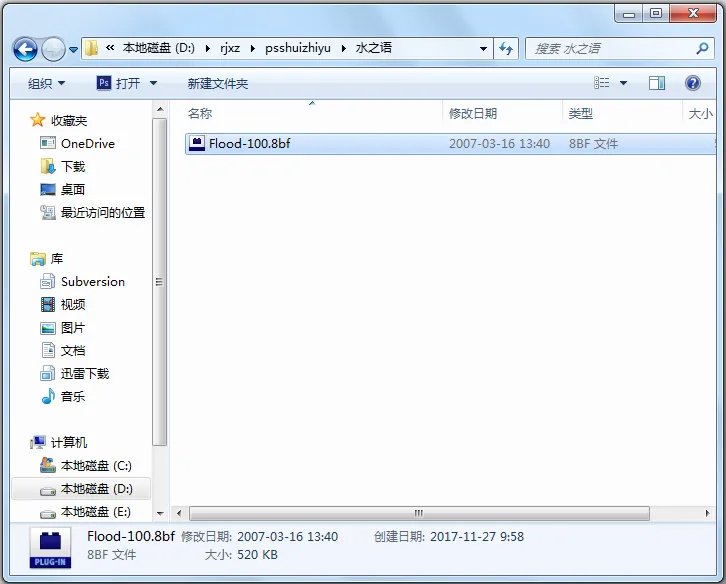
Task: Select 本地磁盘 (C:) in the navigation pane
Action: pos(95,466)
